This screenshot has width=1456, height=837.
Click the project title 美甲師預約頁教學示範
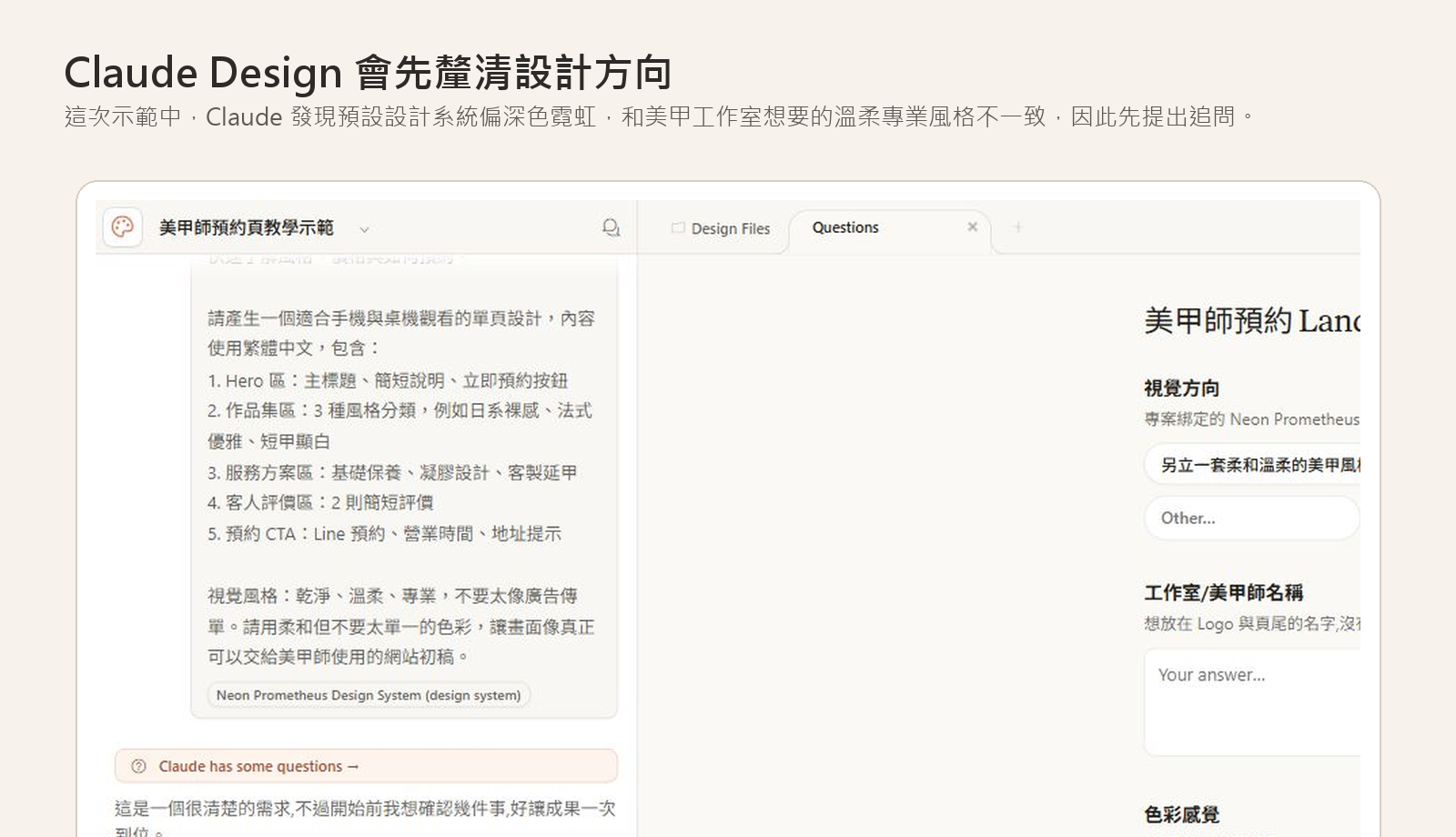pyautogui.click(x=247, y=227)
